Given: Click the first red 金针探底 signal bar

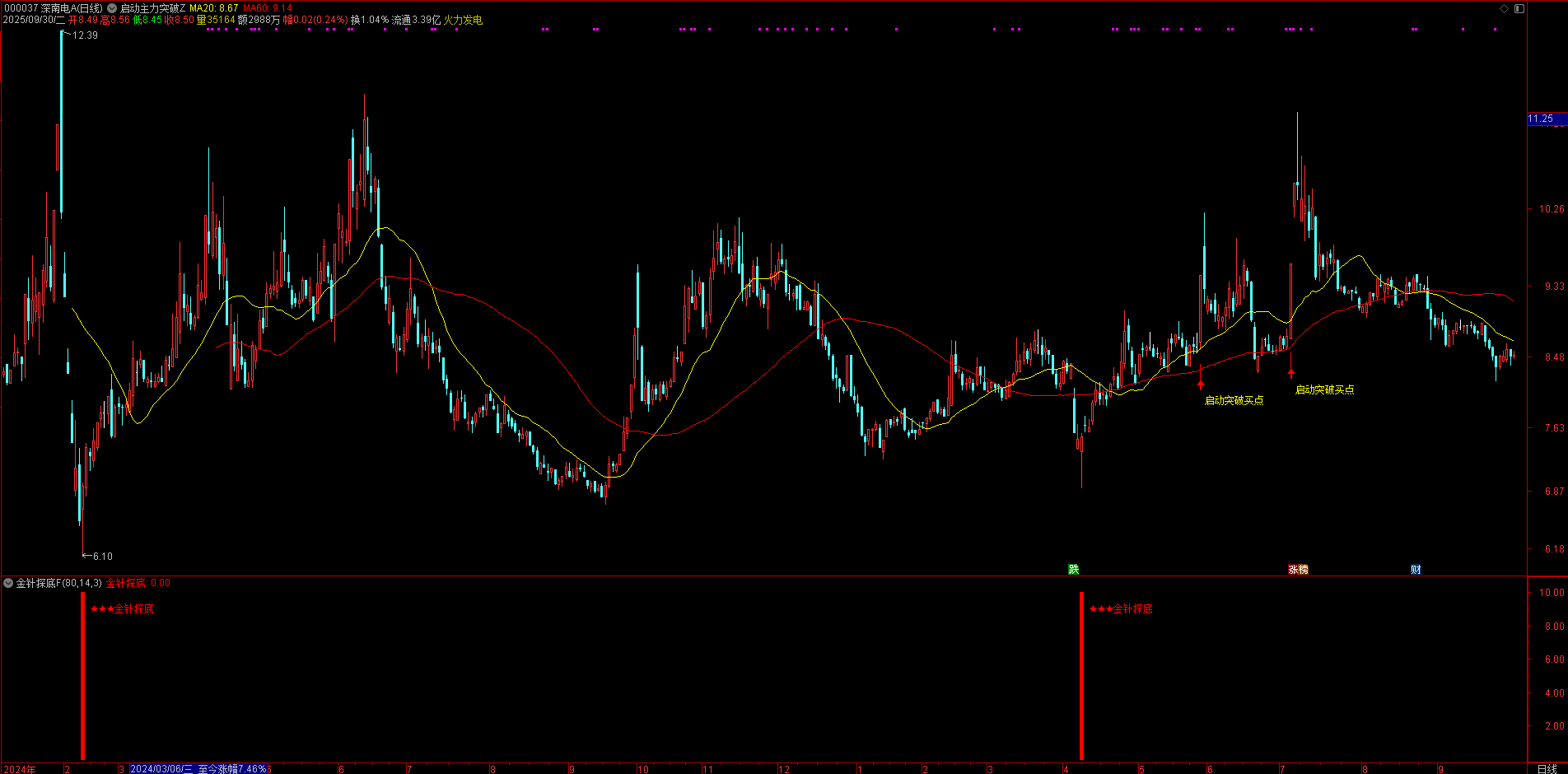Looking at the screenshot, I should [x=82, y=675].
